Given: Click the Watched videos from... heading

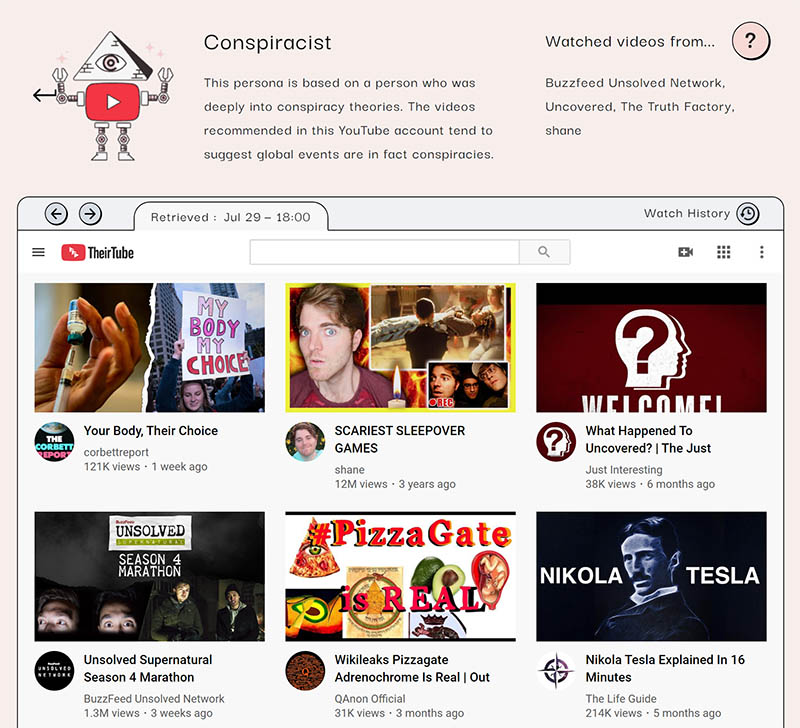Looking at the screenshot, I should [630, 41].
